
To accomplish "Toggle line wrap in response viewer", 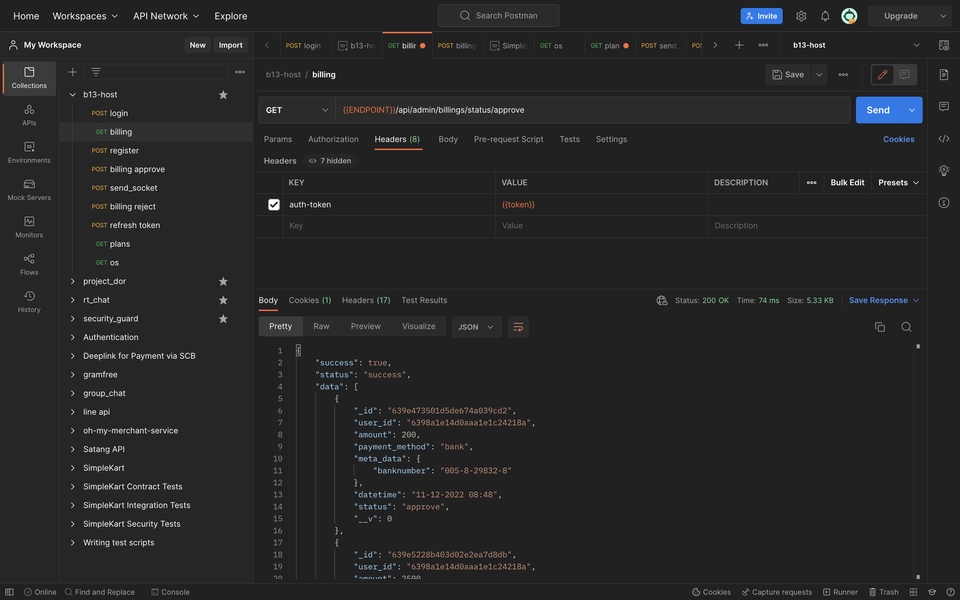I will tap(518, 327).
